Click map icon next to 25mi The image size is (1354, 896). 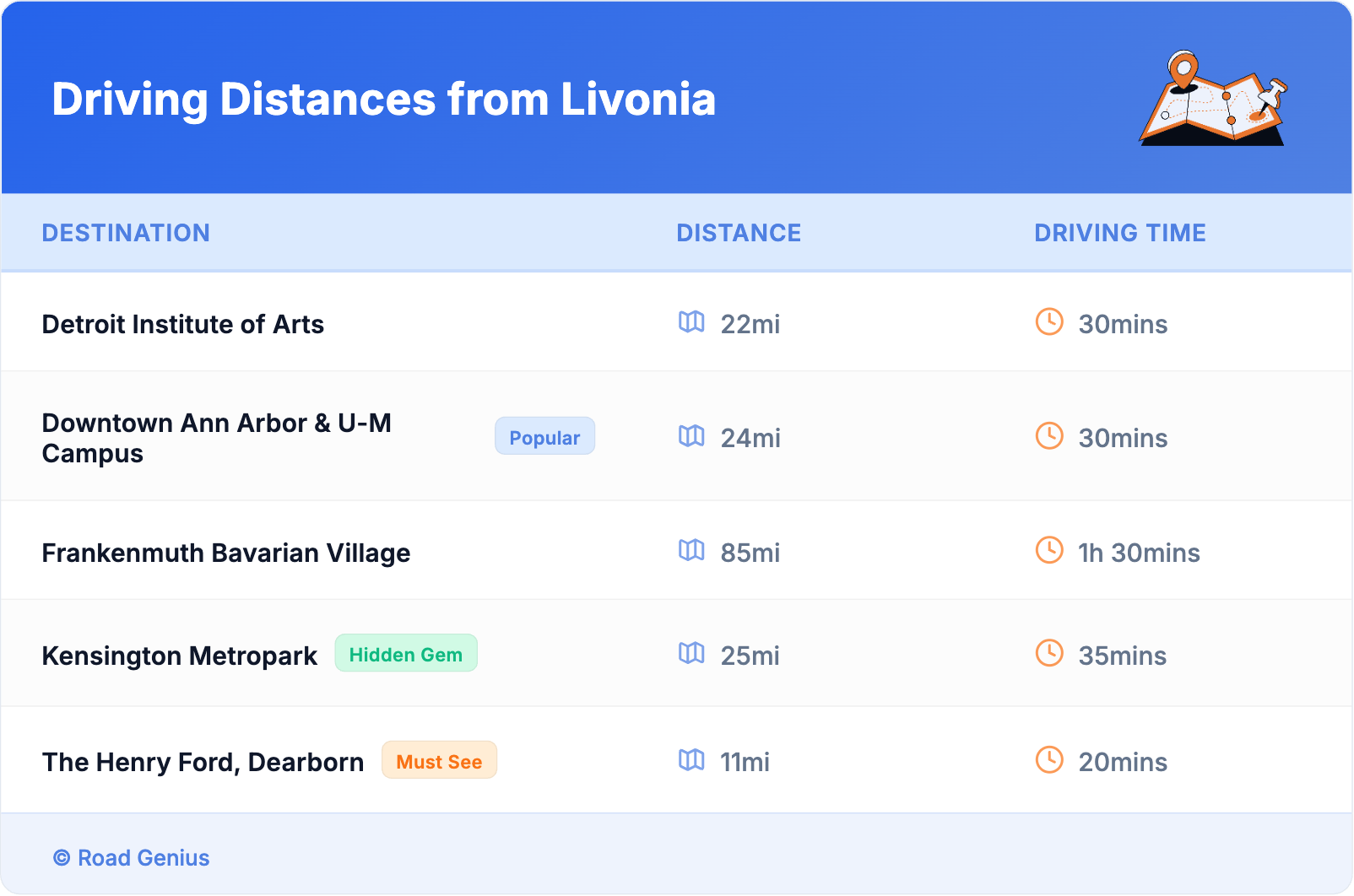(x=691, y=654)
